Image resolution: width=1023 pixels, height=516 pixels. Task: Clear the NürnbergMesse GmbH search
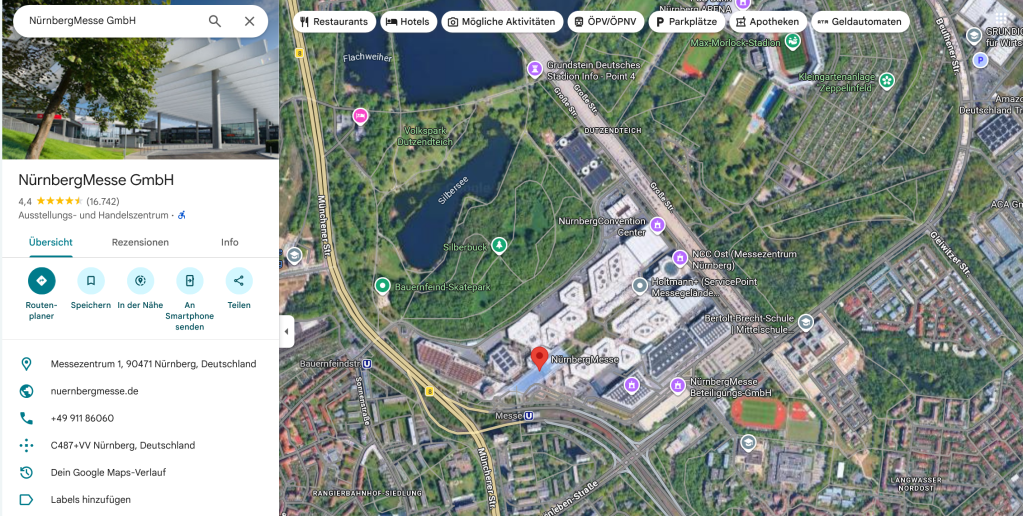(x=249, y=21)
